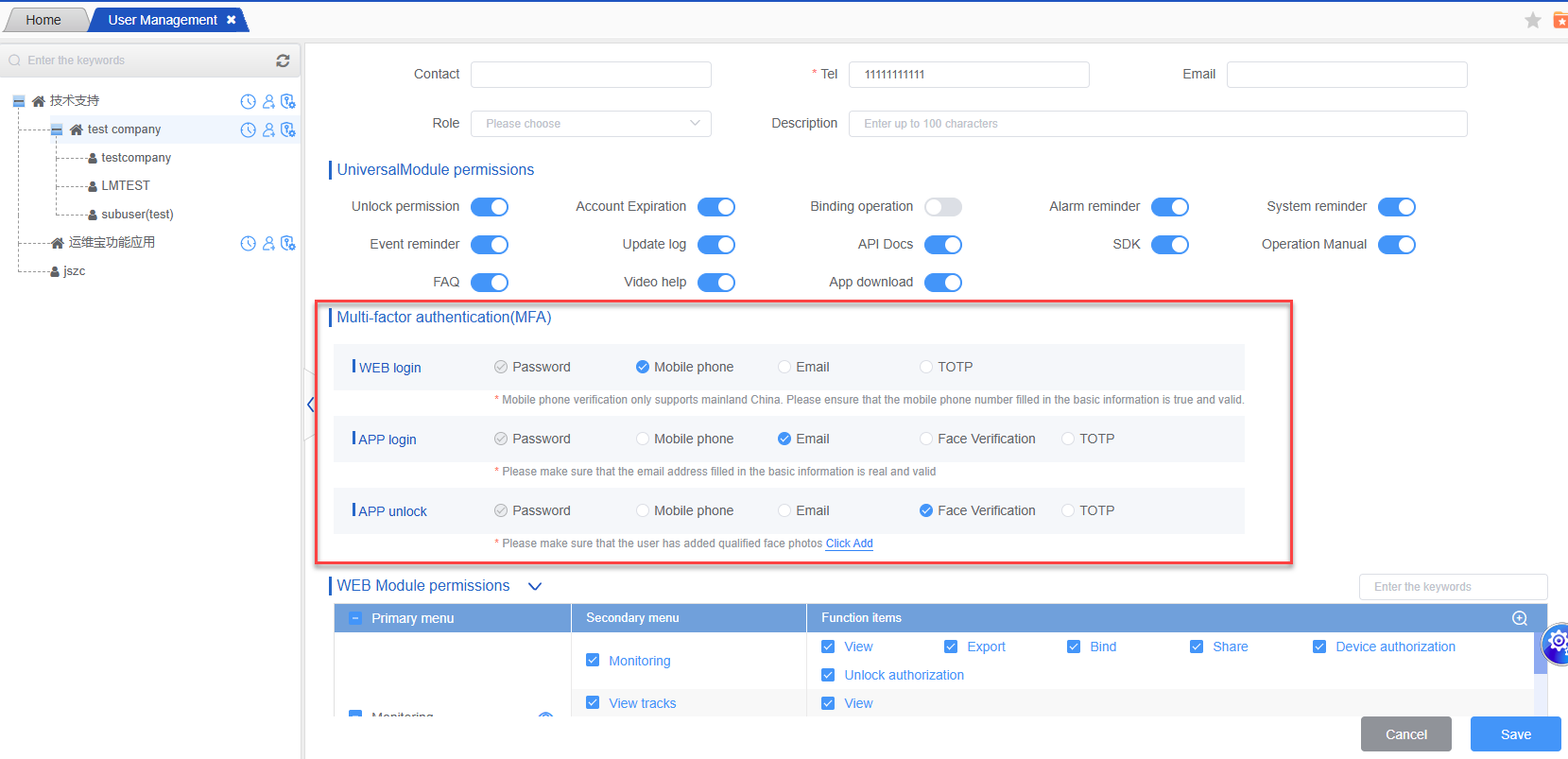Click the clock icon on 运维宝功能应用 row
This screenshot has height=759, width=1568.
click(248, 244)
